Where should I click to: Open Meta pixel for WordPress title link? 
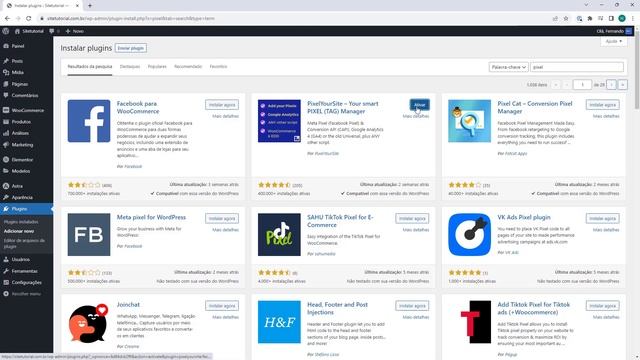[151, 217]
